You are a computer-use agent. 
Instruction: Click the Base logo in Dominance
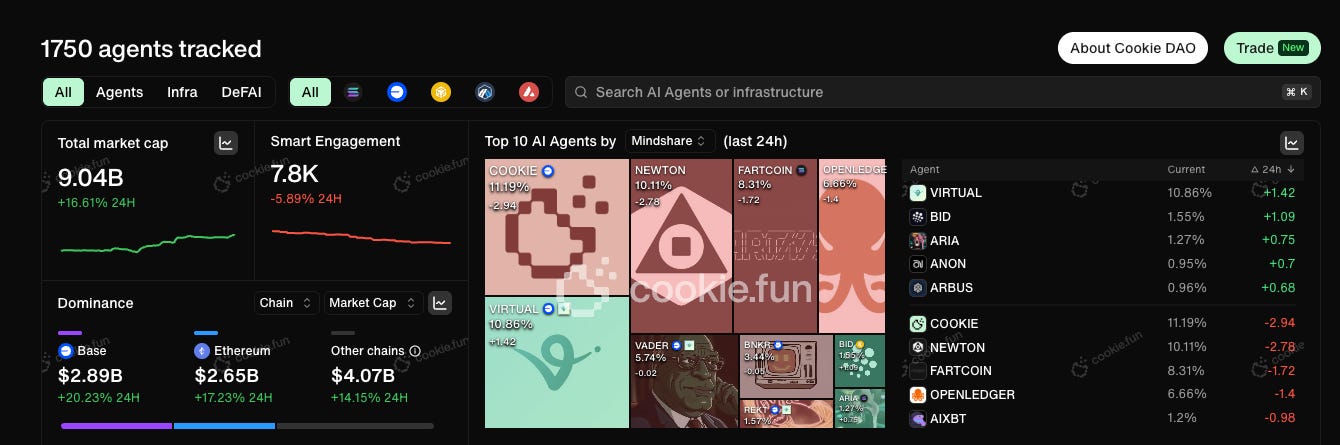[66, 351]
